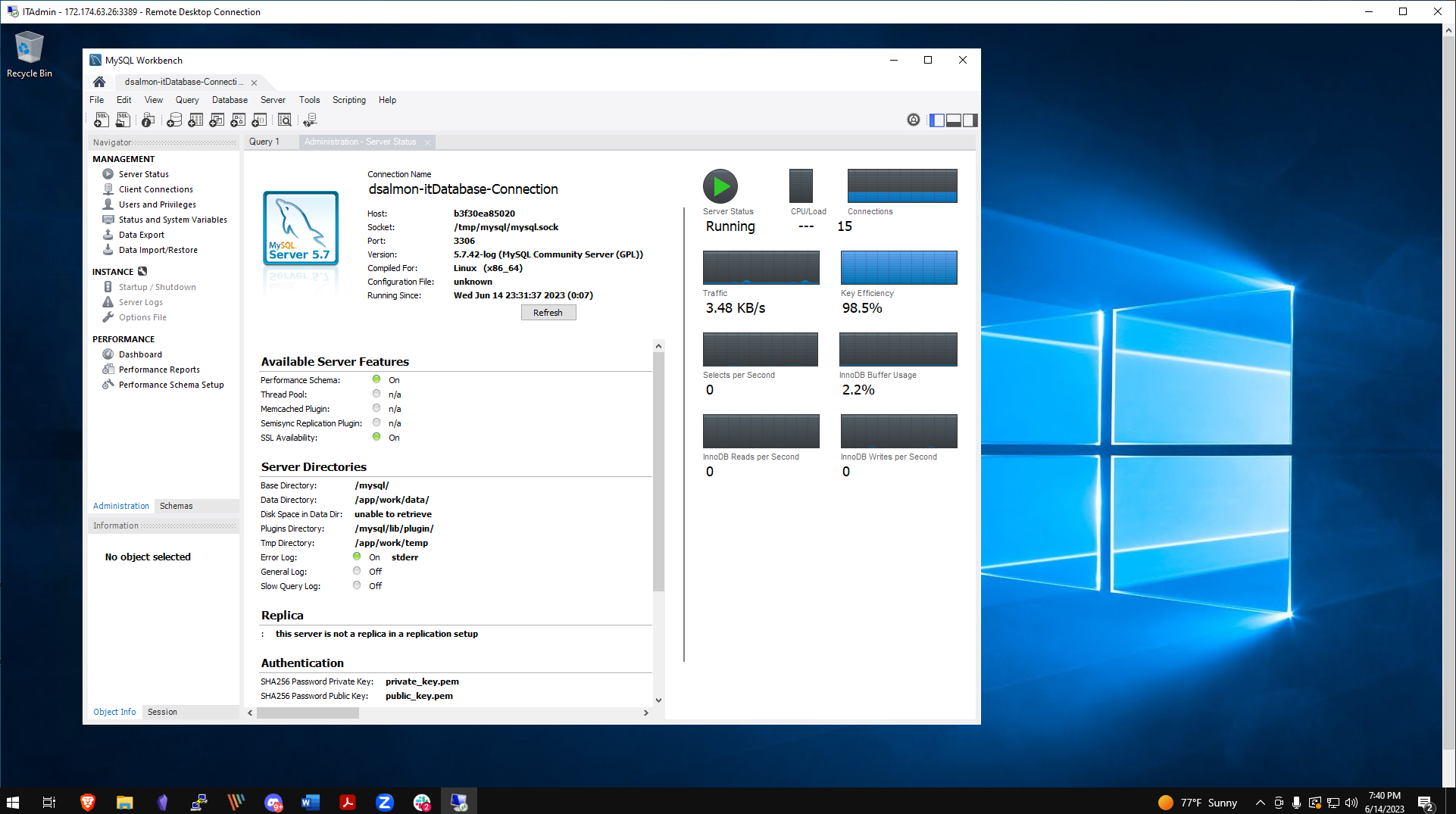Click the Connections graph
The width and height of the screenshot is (1456, 814).
click(x=902, y=186)
